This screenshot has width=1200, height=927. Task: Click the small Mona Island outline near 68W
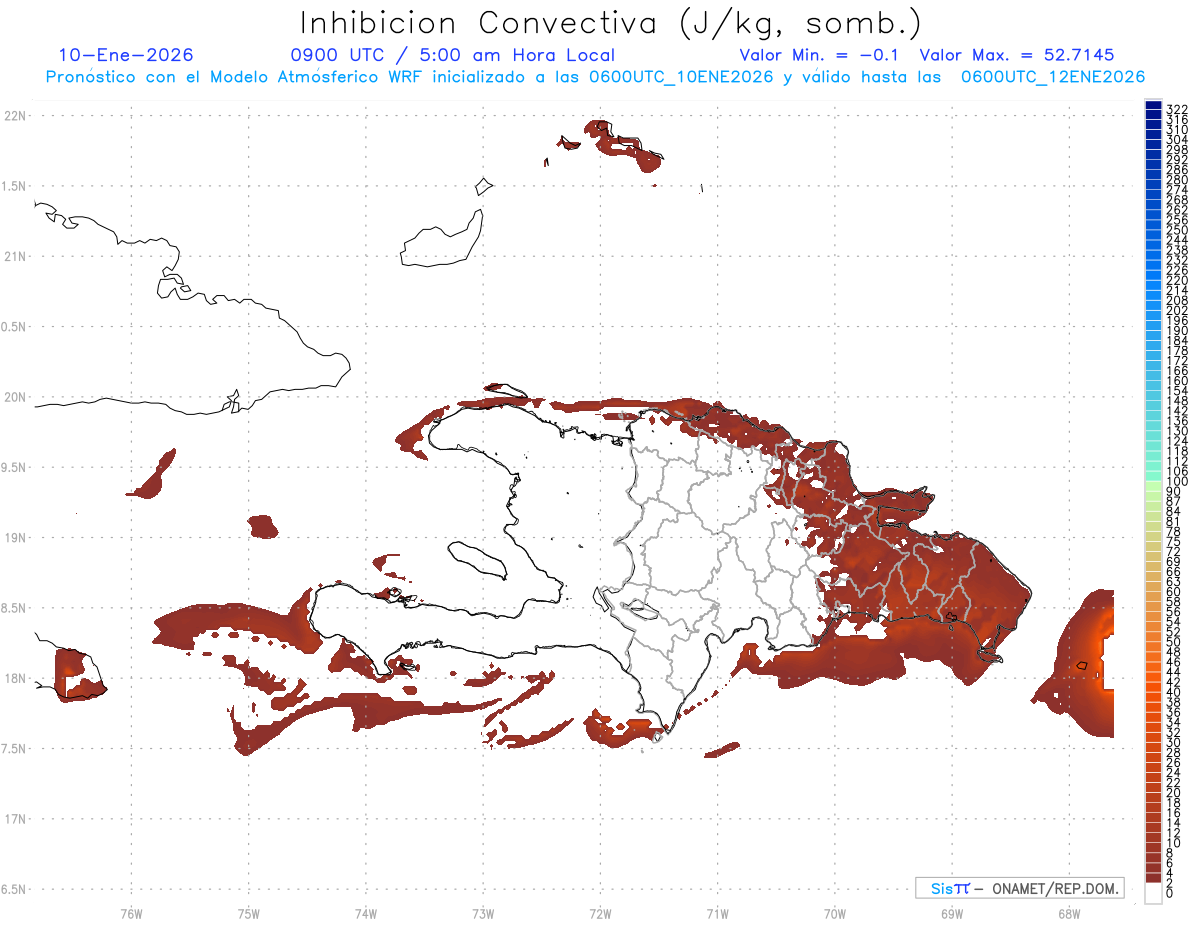point(1081,665)
